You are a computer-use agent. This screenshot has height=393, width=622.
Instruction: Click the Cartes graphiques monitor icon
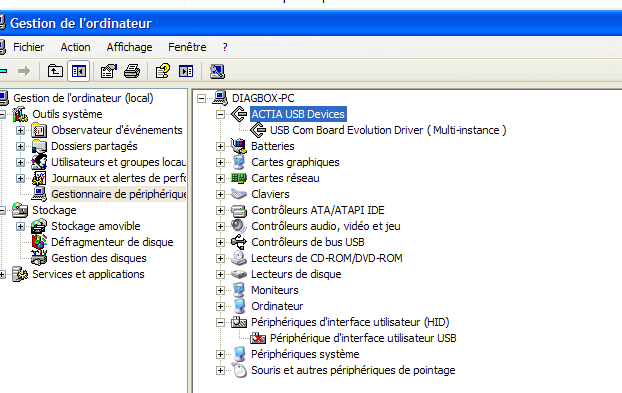pyautogui.click(x=239, y=162)
